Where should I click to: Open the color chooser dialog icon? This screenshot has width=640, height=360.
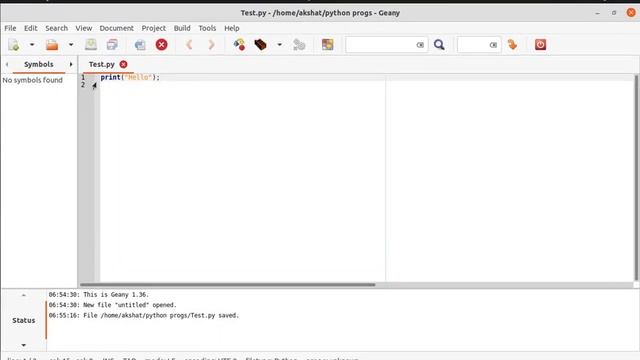click(327, 44)
